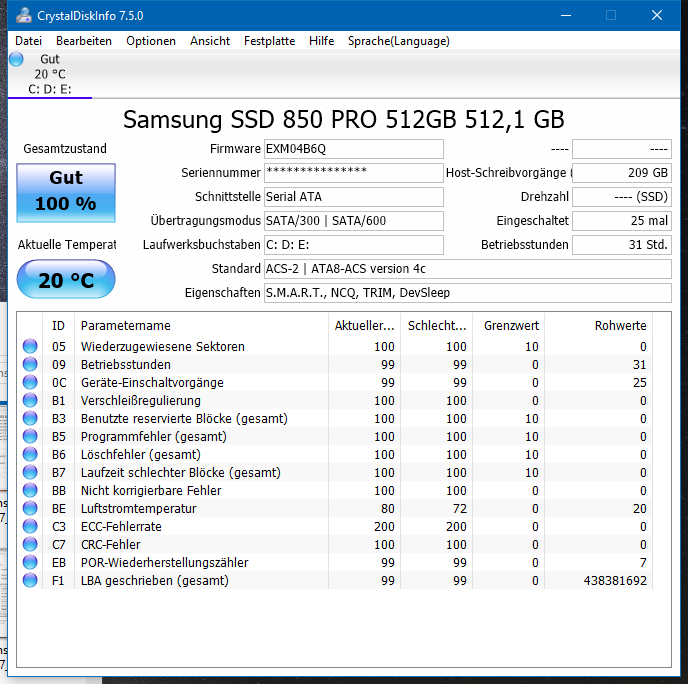The image size is (688, 684).
Task: Click the Schnittstelle field Serial ATA
Action: [354, 197]
